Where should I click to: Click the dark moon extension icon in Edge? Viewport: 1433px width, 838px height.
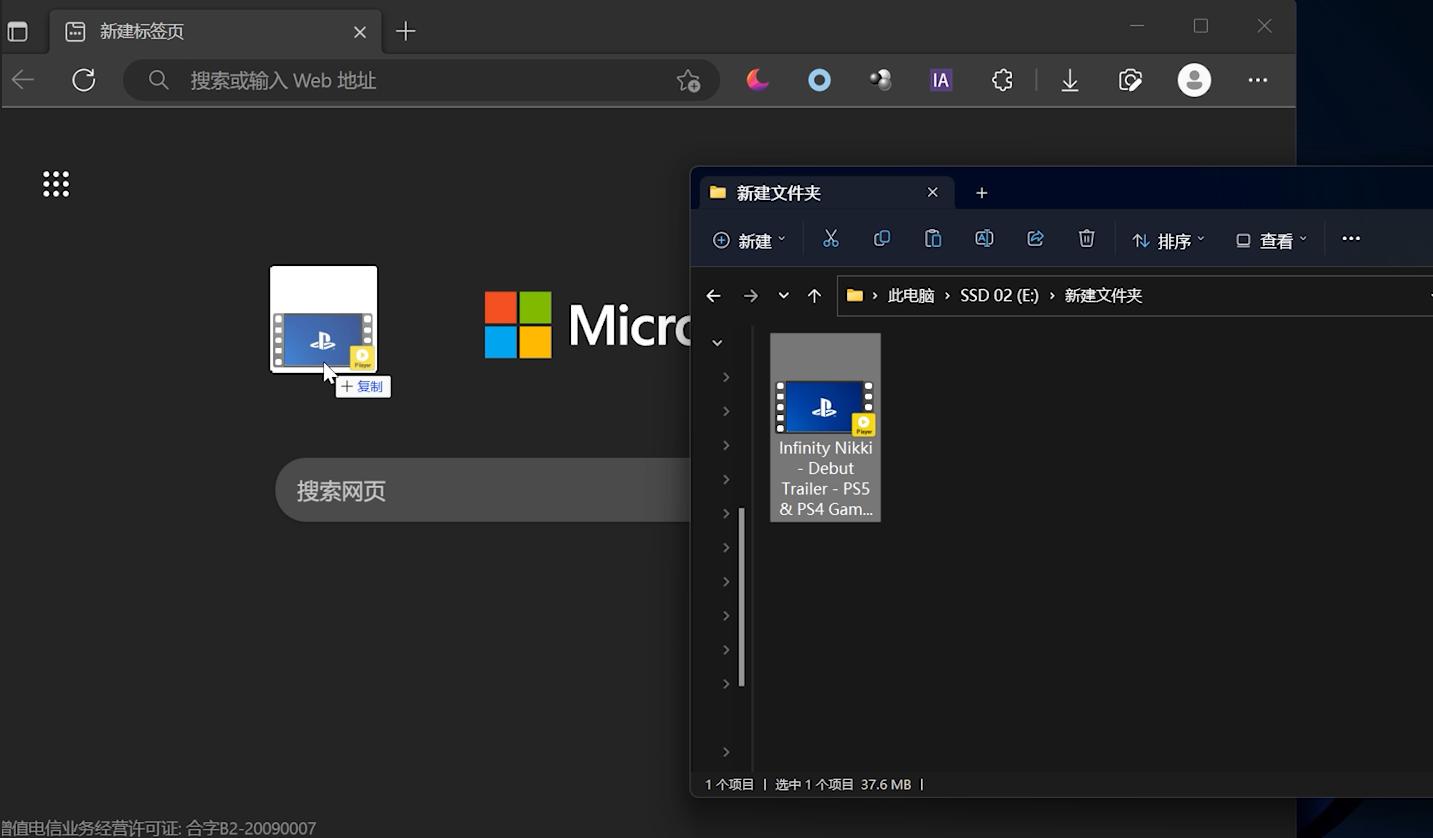[x=757, y=80]
